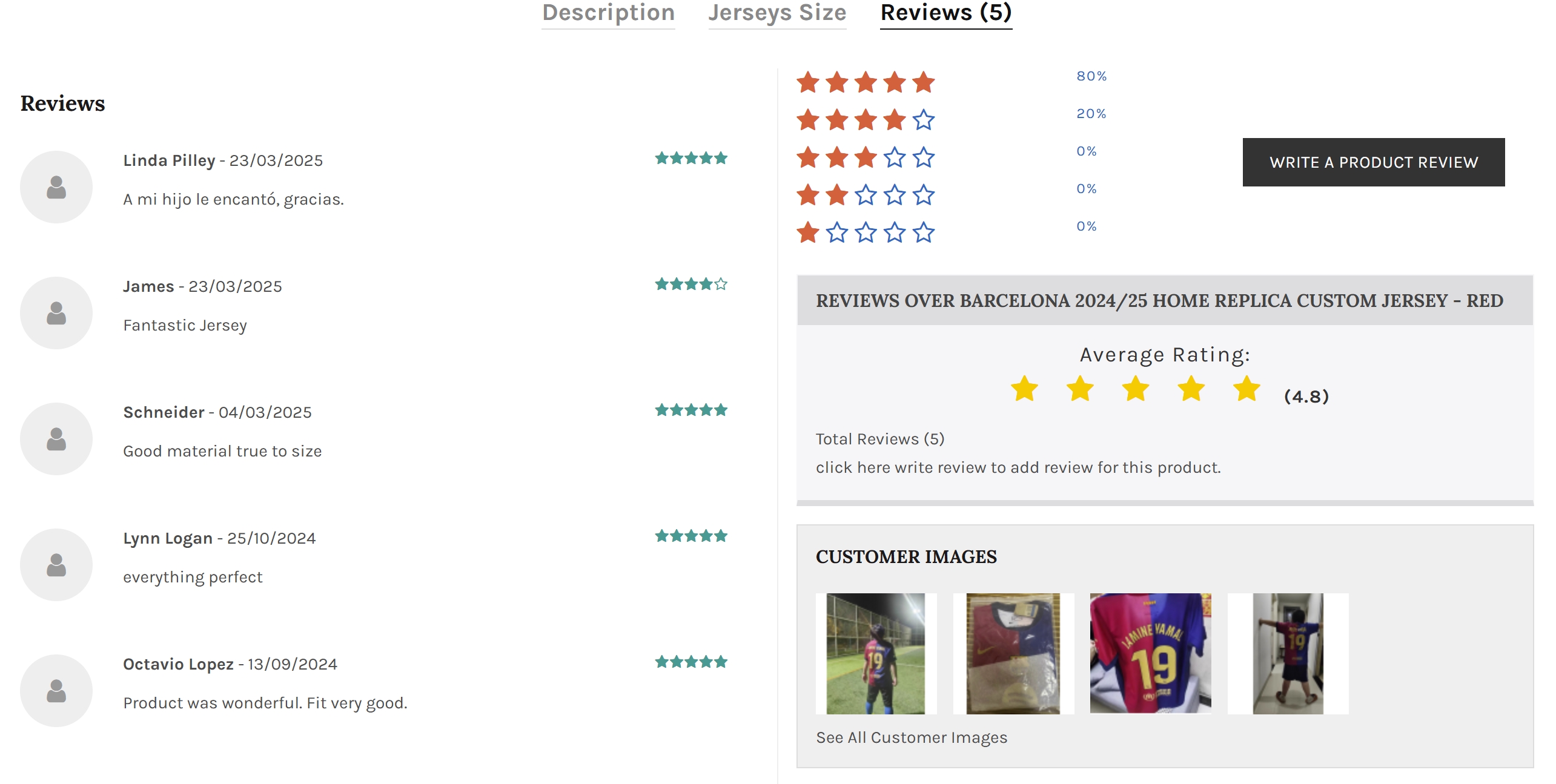Click Linda Pilley's avatar icon
Image resolution: width=1556 pixels, height=784 pixels.
pos(56,187)
